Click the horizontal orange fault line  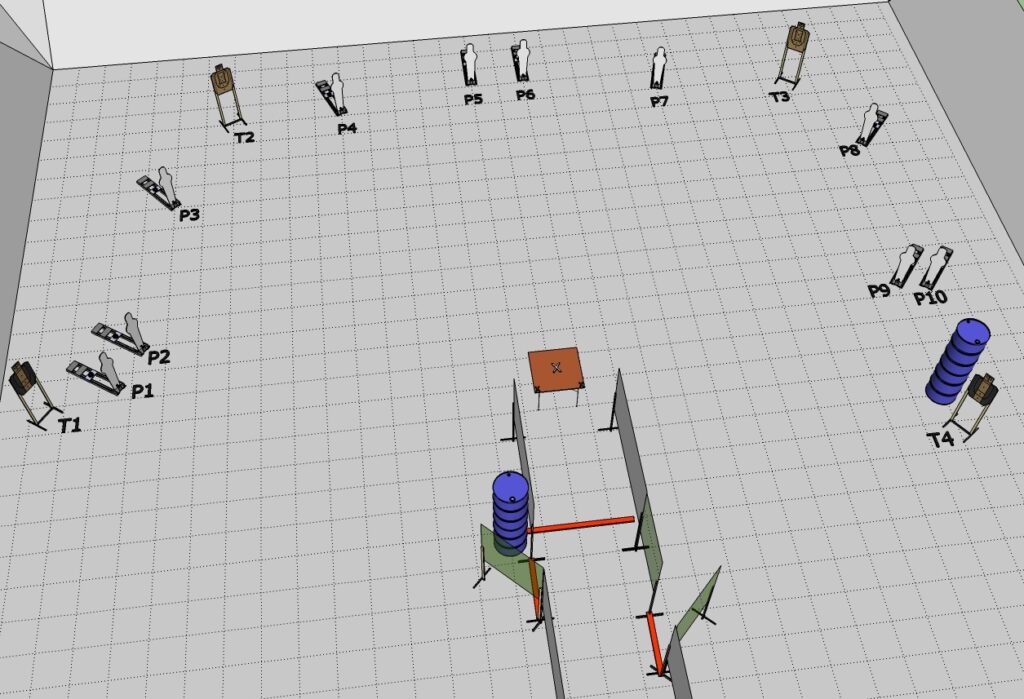[581, 523]
